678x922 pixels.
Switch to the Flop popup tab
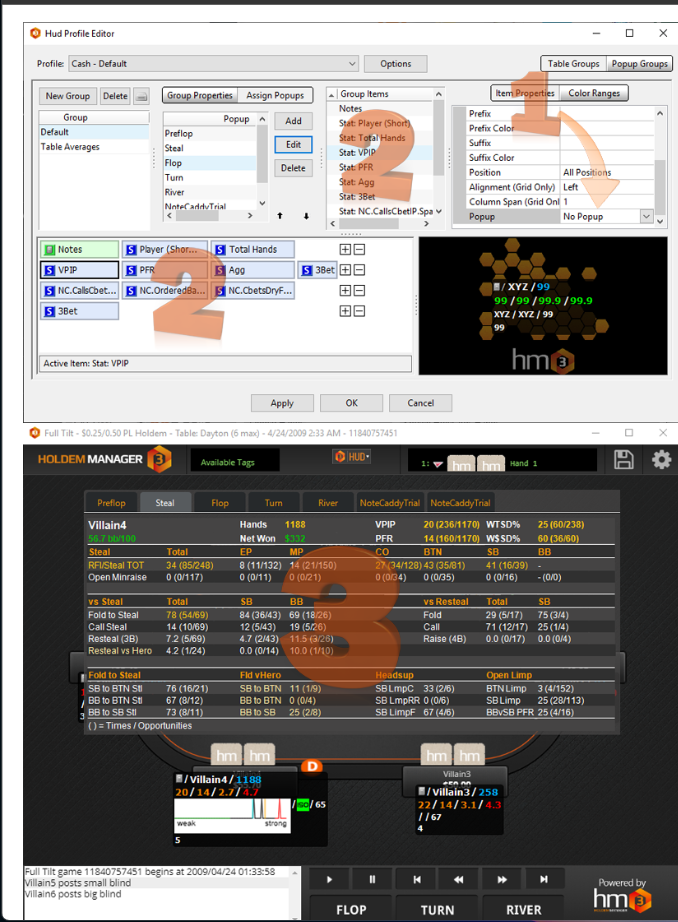pos(219,503)
